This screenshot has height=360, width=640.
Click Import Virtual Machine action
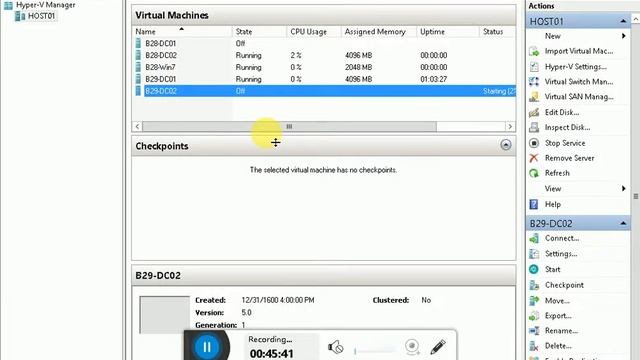tap(578, 51)
